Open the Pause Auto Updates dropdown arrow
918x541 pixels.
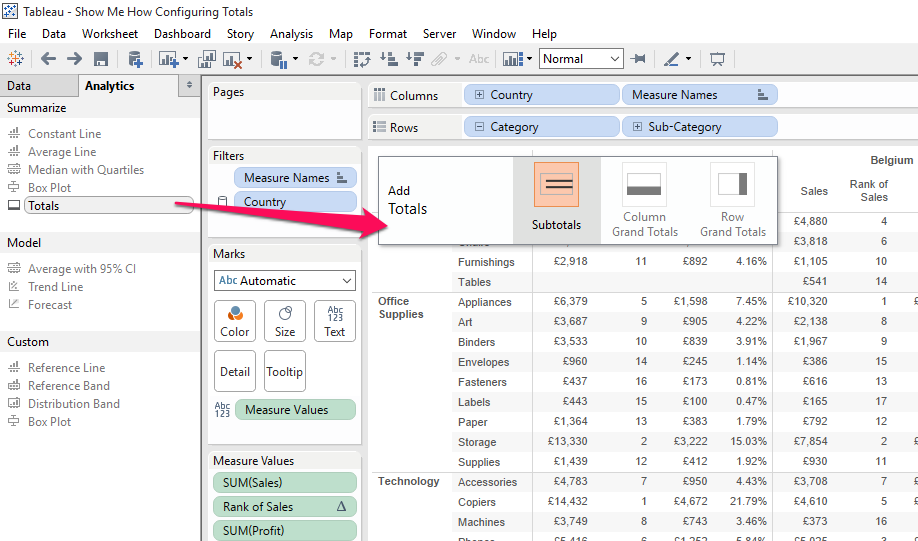[x=295, y=59]
